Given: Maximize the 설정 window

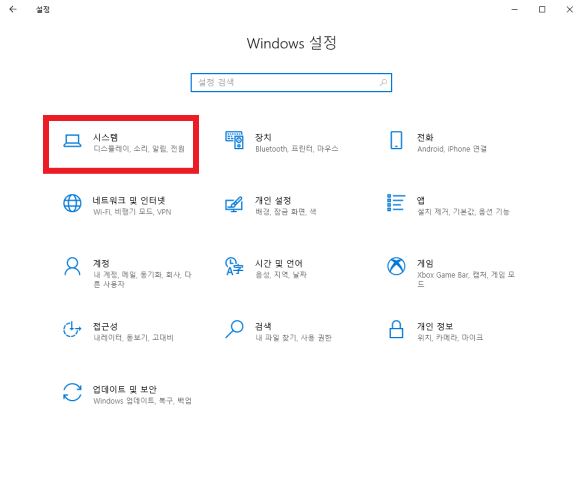Looking at the screenshot, I should pos(542,9).
